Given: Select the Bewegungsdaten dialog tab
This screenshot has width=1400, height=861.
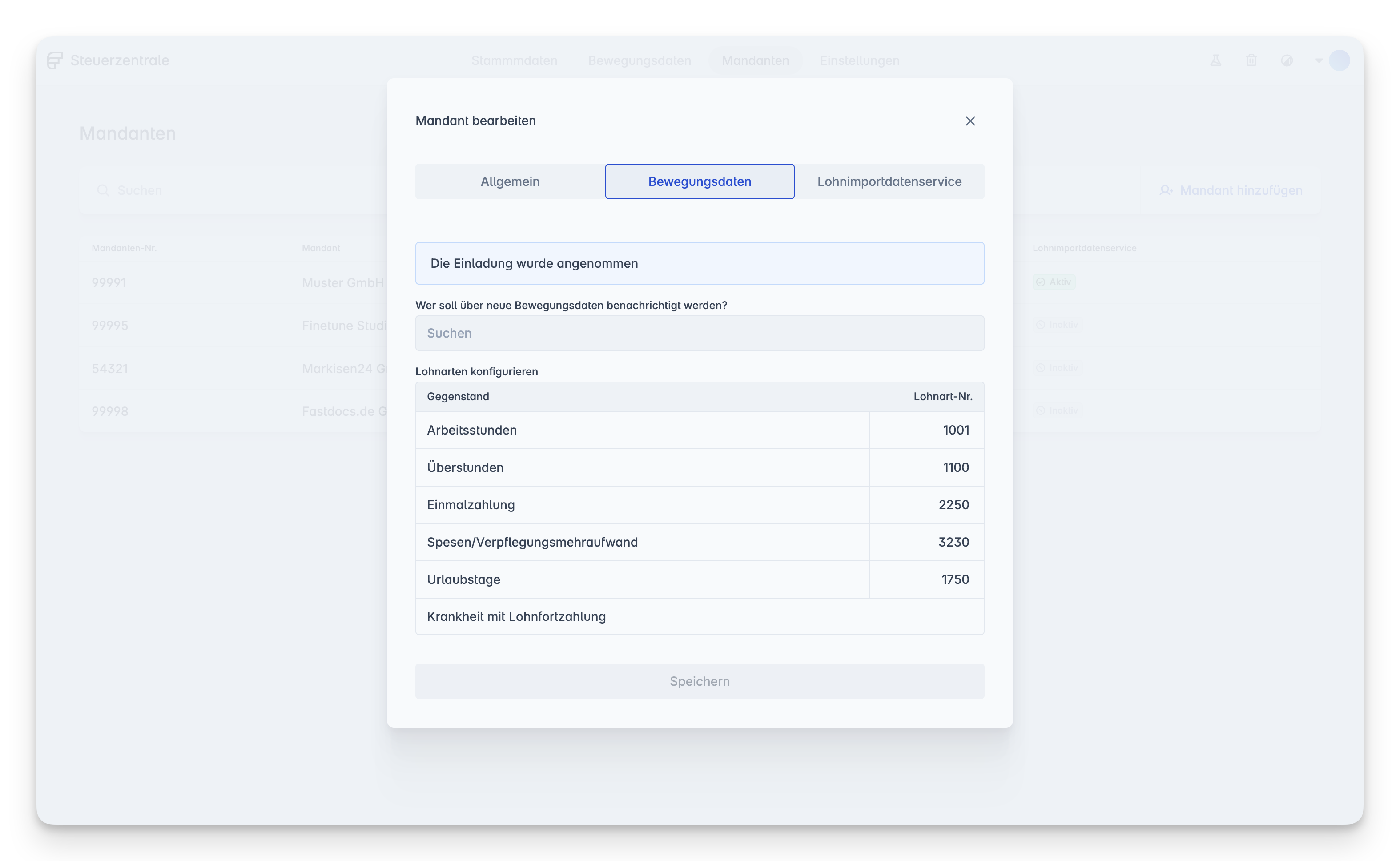Looking at the screenshot, I should [699, 181].
